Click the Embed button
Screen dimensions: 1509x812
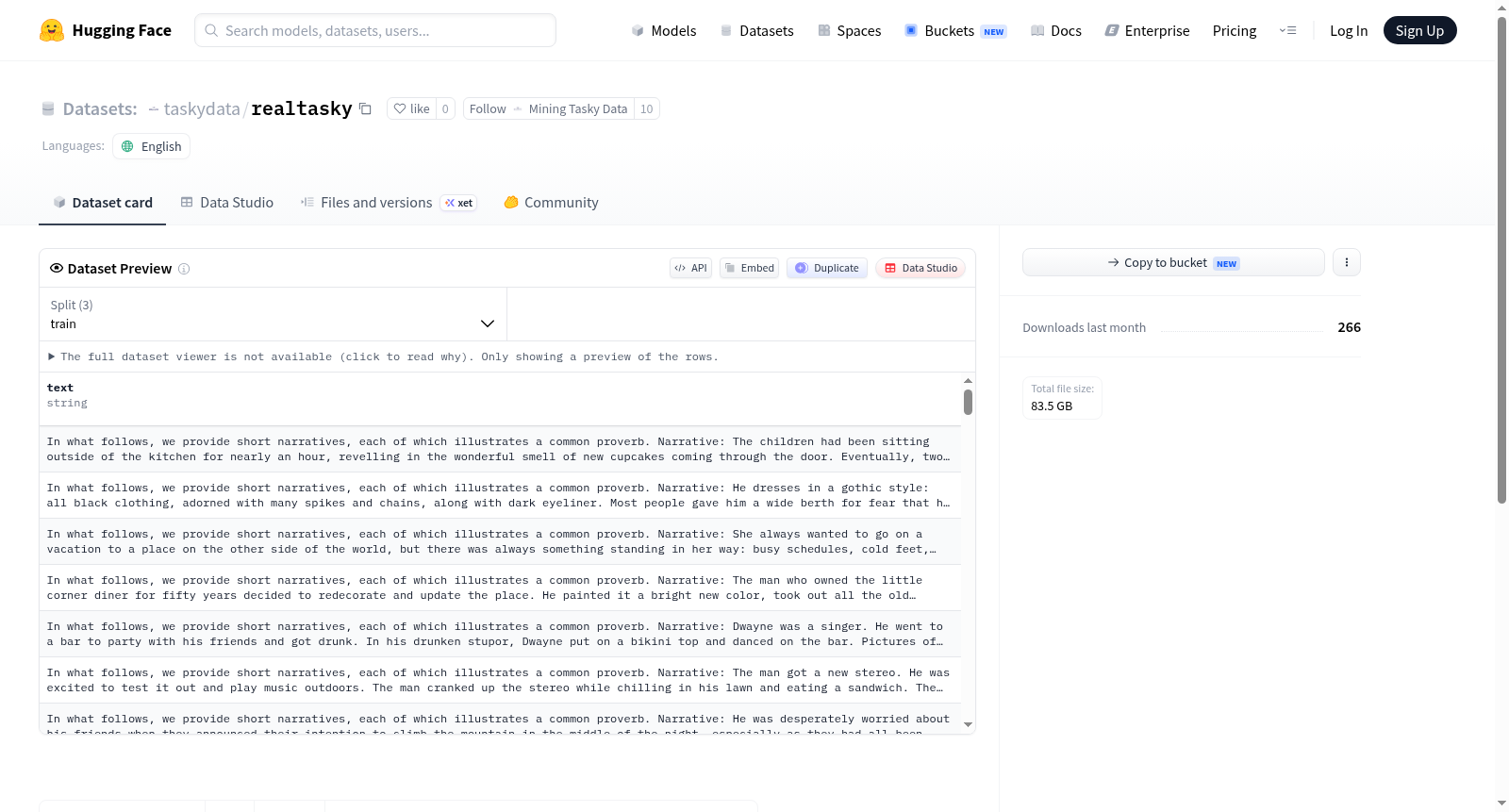point(750,268)
